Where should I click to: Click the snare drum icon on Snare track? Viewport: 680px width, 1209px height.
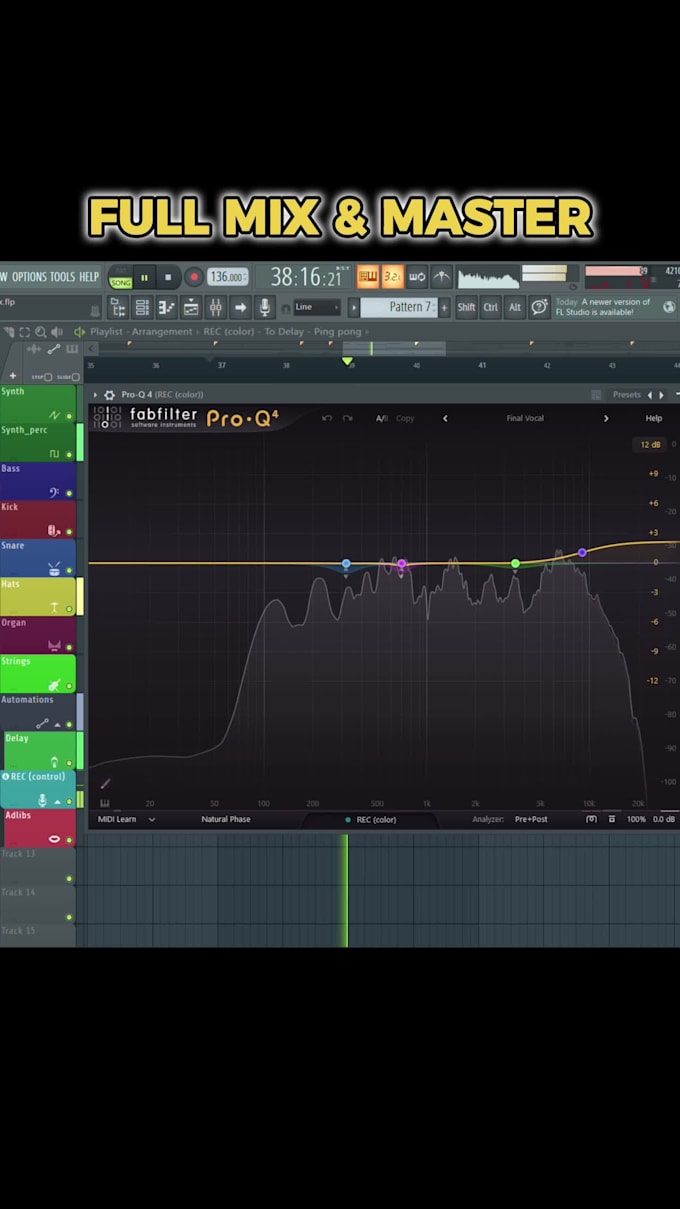[54, 569]
